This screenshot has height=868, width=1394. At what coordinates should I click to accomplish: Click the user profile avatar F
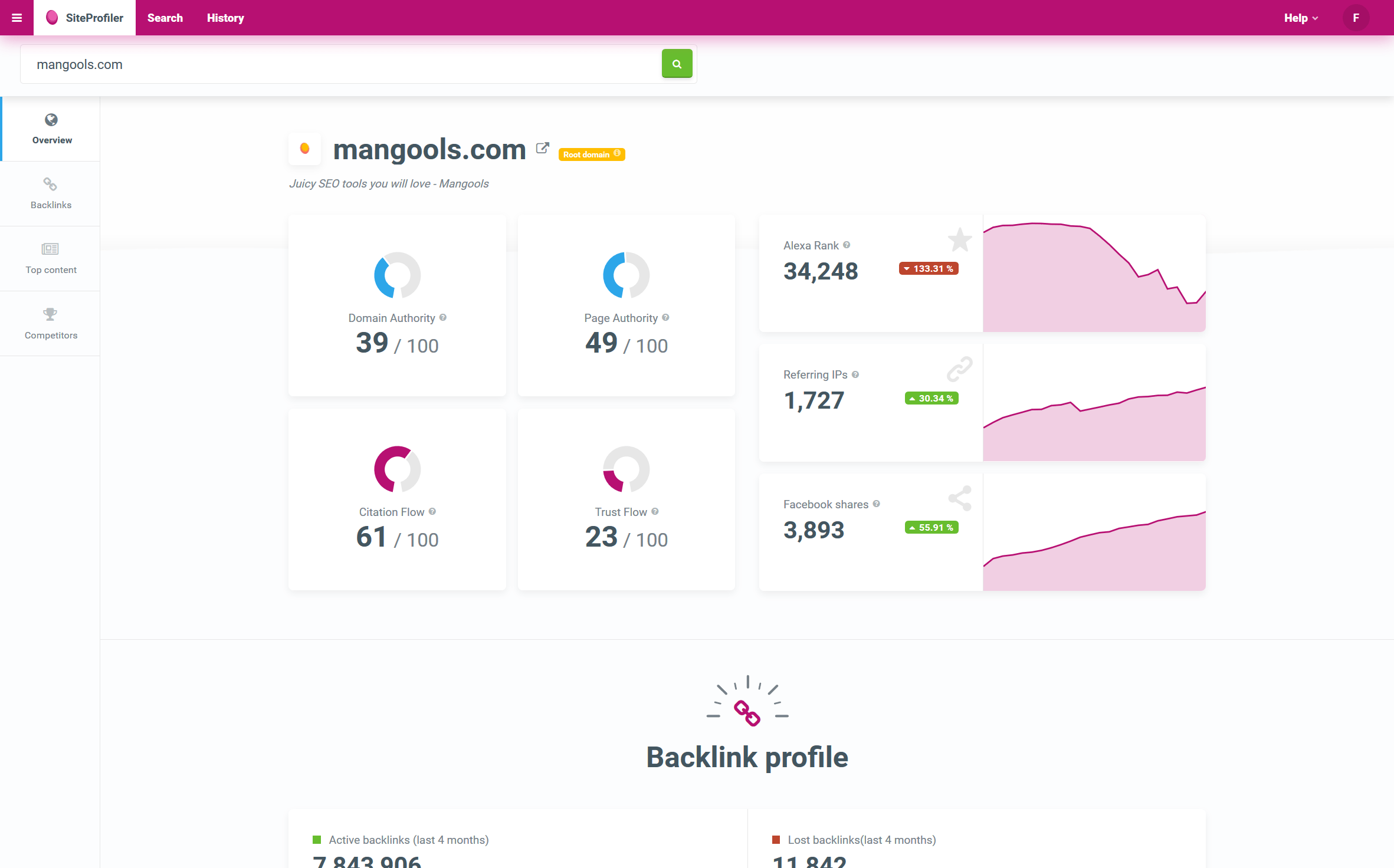pyautogui.click(x=1355, y=17)
